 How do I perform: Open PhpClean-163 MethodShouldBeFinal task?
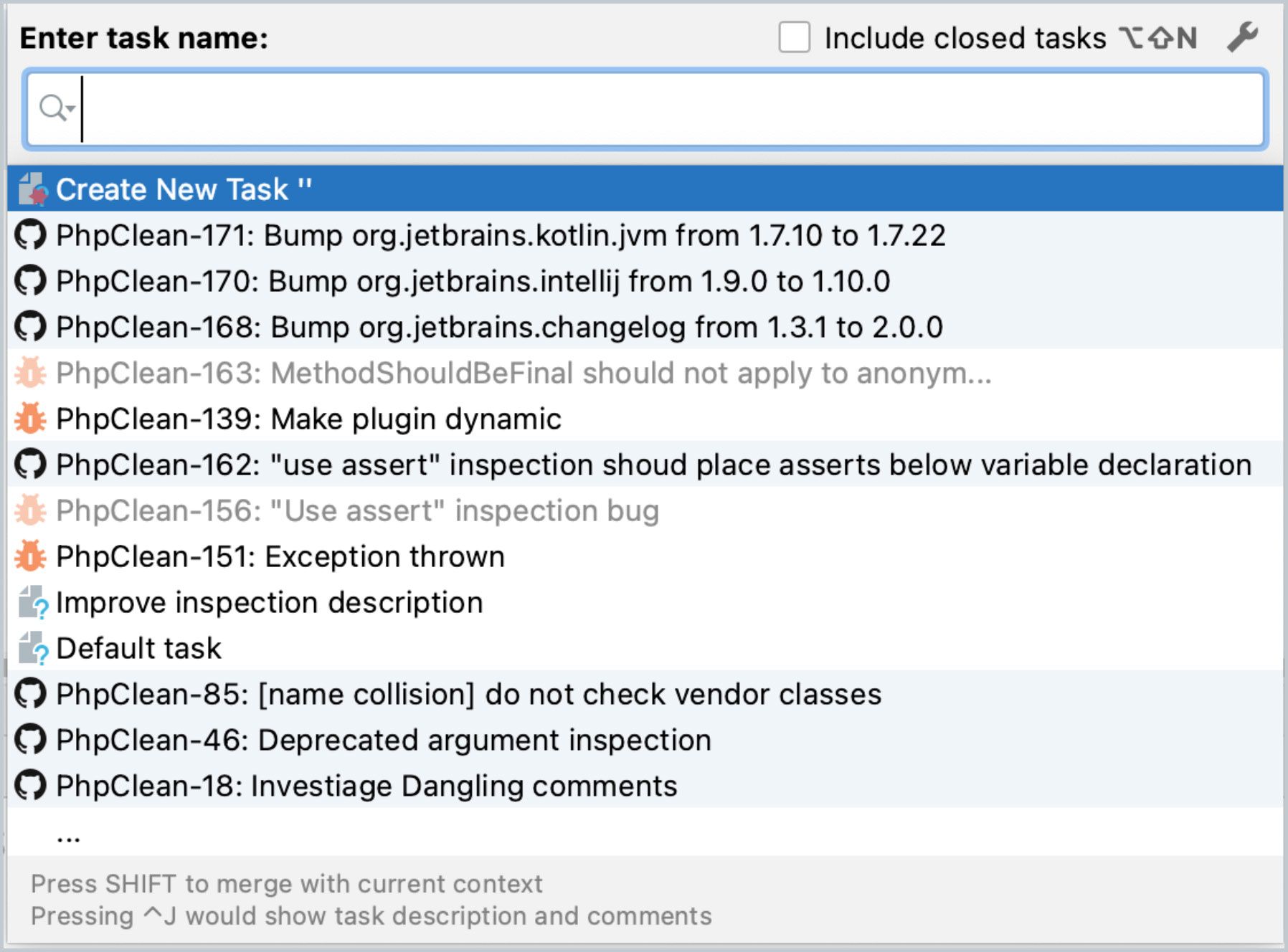[645, 373]
